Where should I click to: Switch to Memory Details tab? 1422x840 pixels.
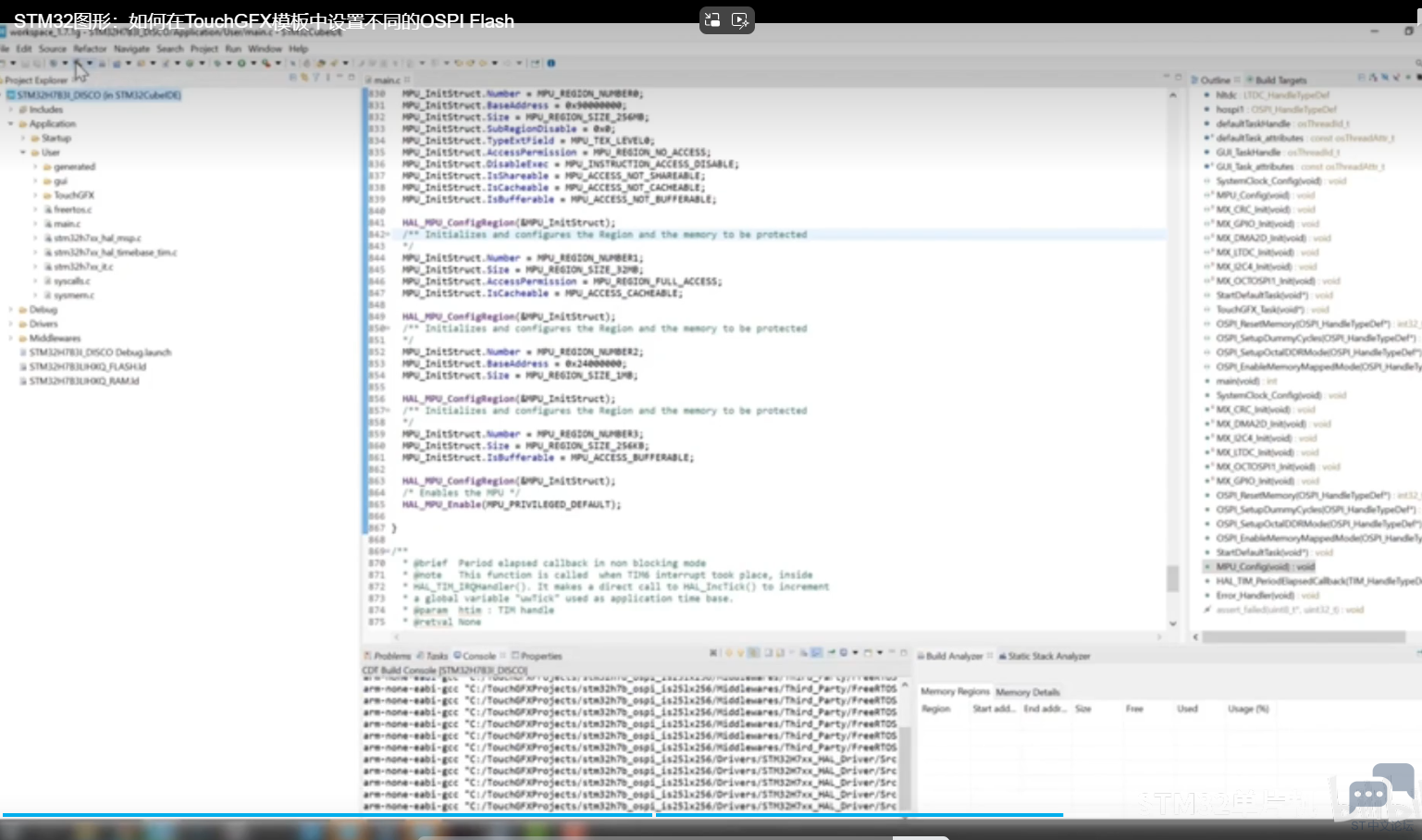pyautogui.click(x=1028, y=692)
